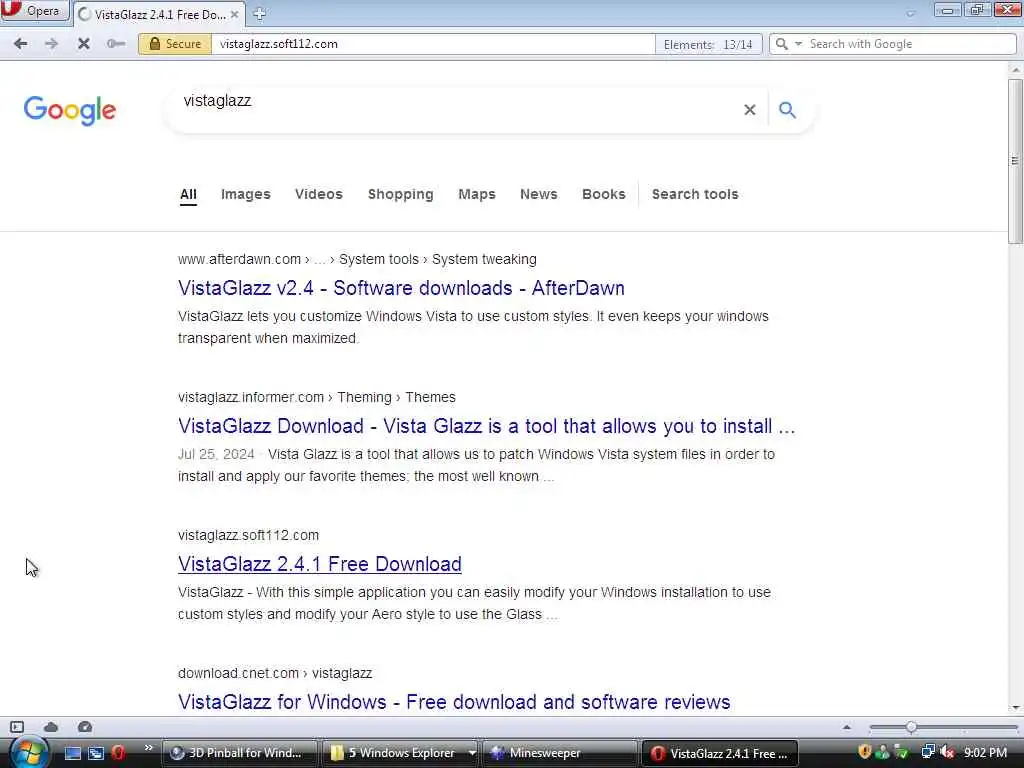This screenshot has width=1024, height=768.
Task: Open the Opera main menu button
Action: point(34,11)
